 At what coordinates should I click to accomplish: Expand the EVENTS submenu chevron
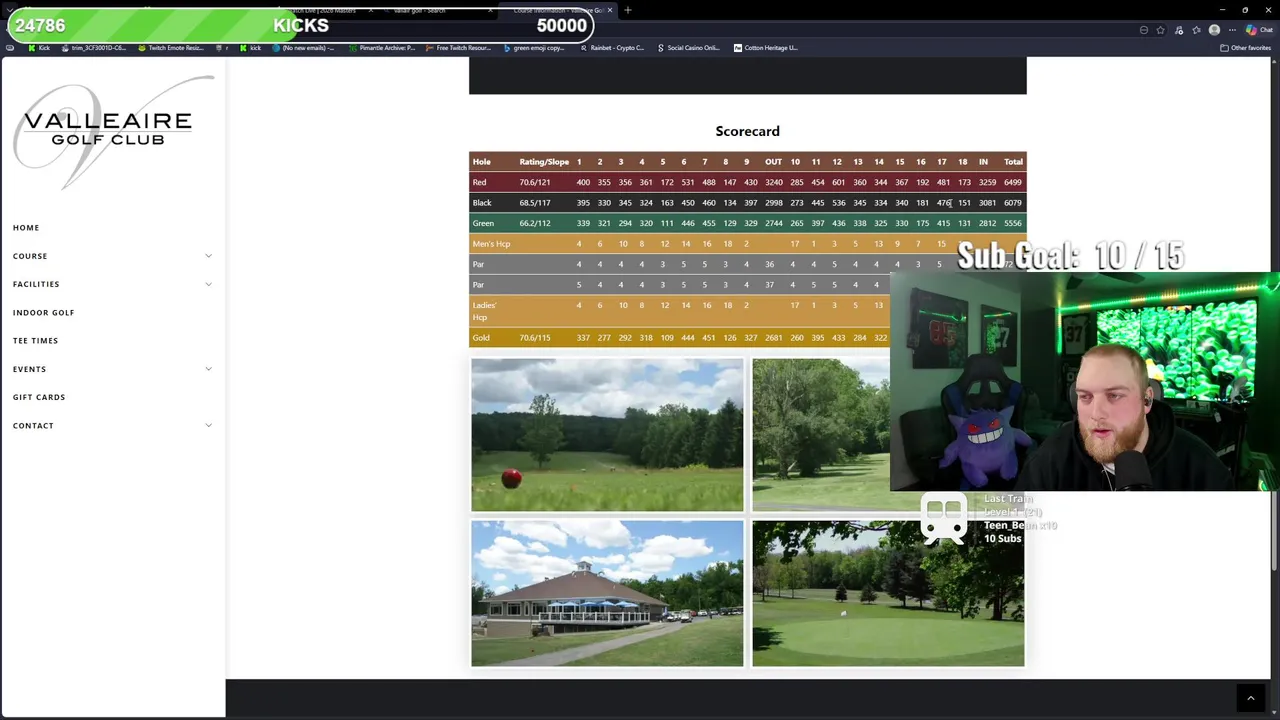coord(208,369)
